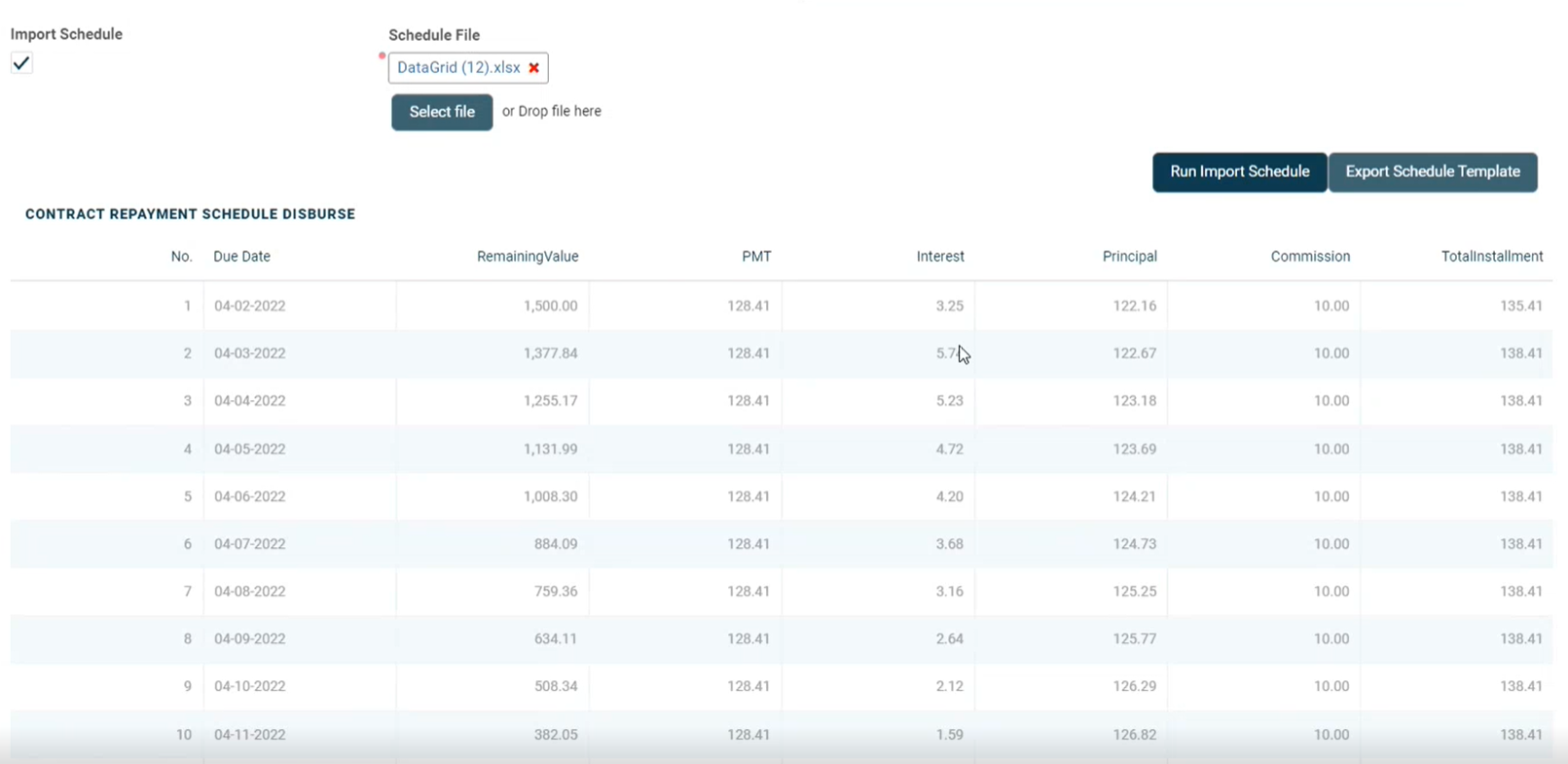Open the DataGrid (12).xlsx file chip

pyautogui.click(x=458, y=68)
